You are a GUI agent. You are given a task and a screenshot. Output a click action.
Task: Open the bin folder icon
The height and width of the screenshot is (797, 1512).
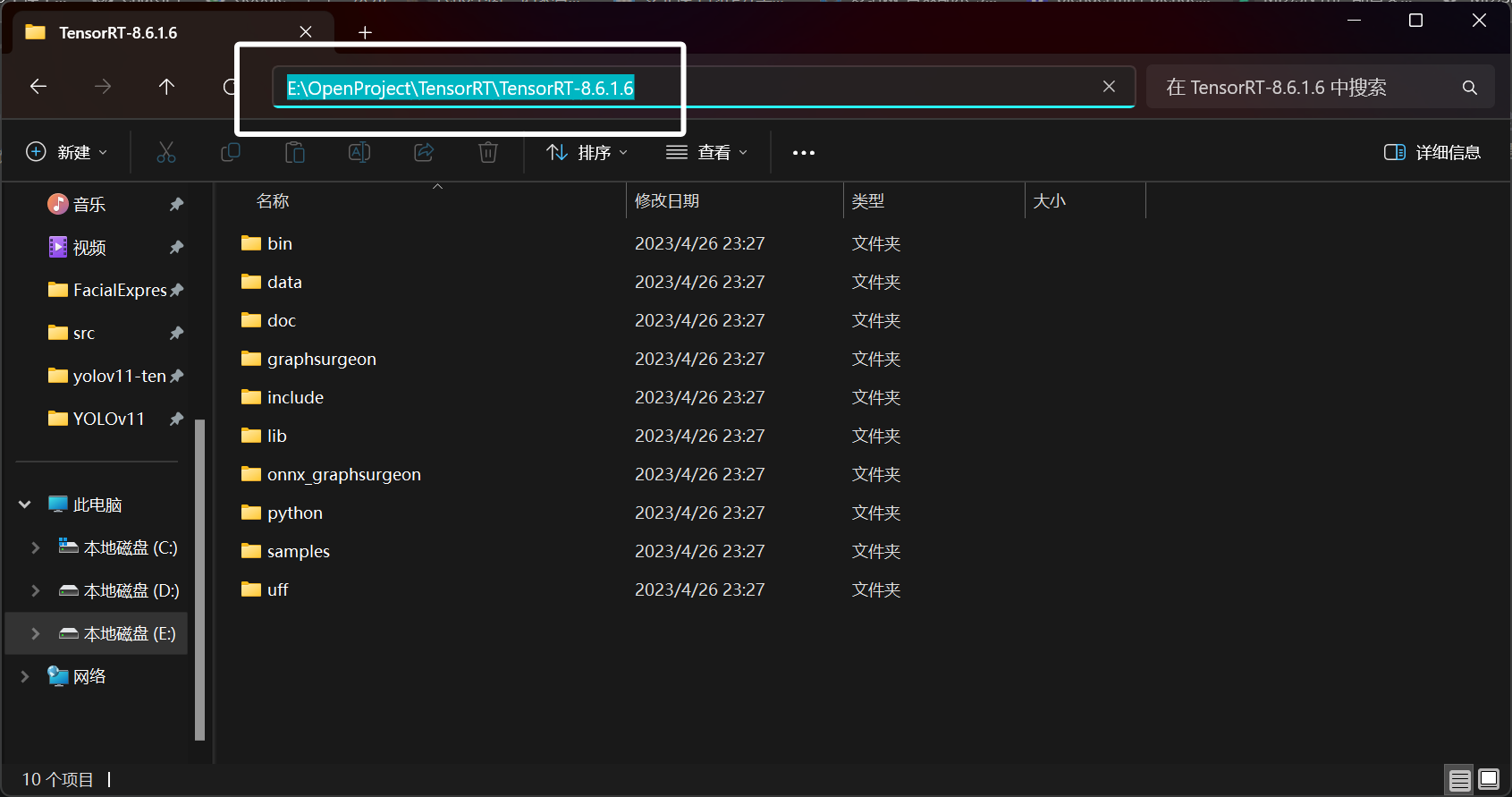[x=251, y=243]
